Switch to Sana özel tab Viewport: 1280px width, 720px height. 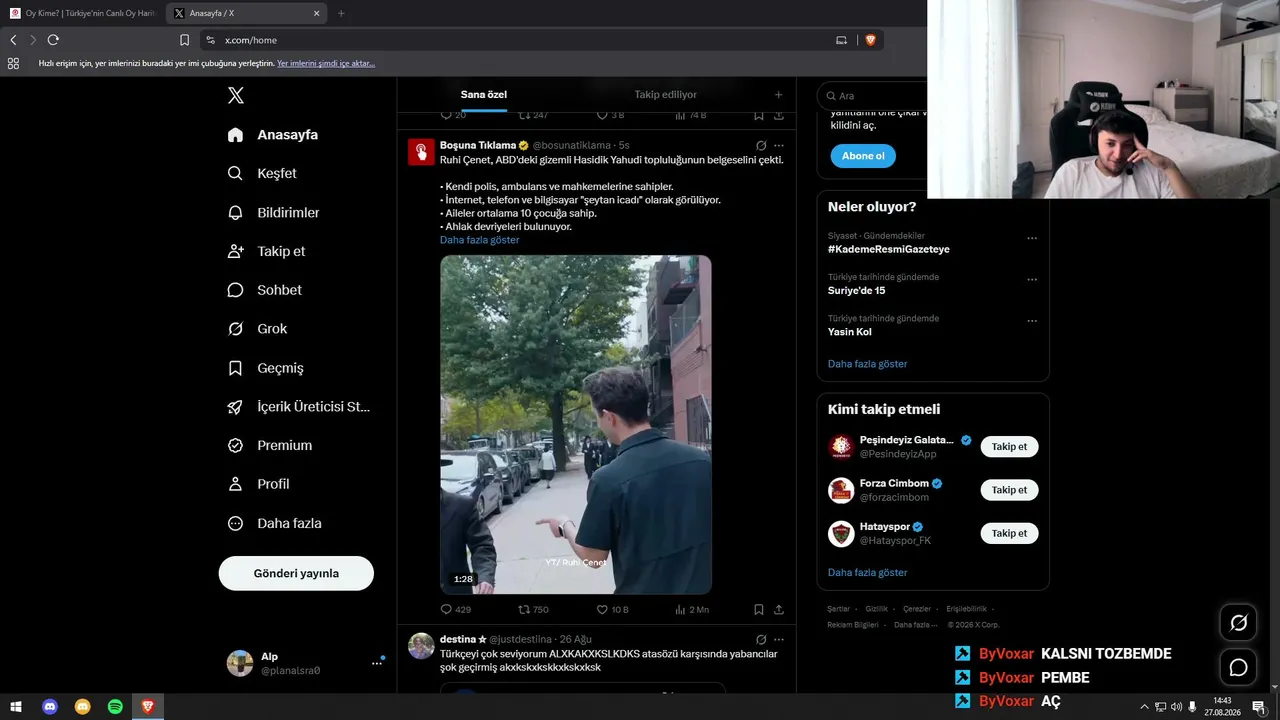[x=484, y=95]
